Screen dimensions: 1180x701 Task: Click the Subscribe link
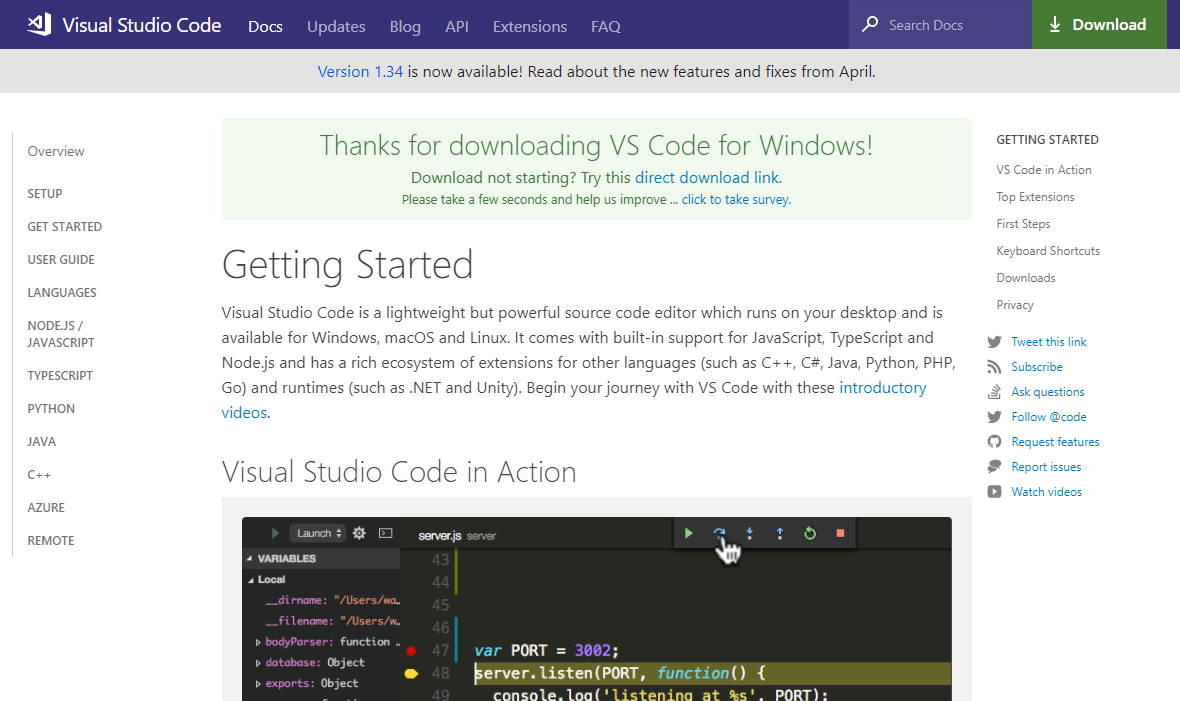point(1037,367)
